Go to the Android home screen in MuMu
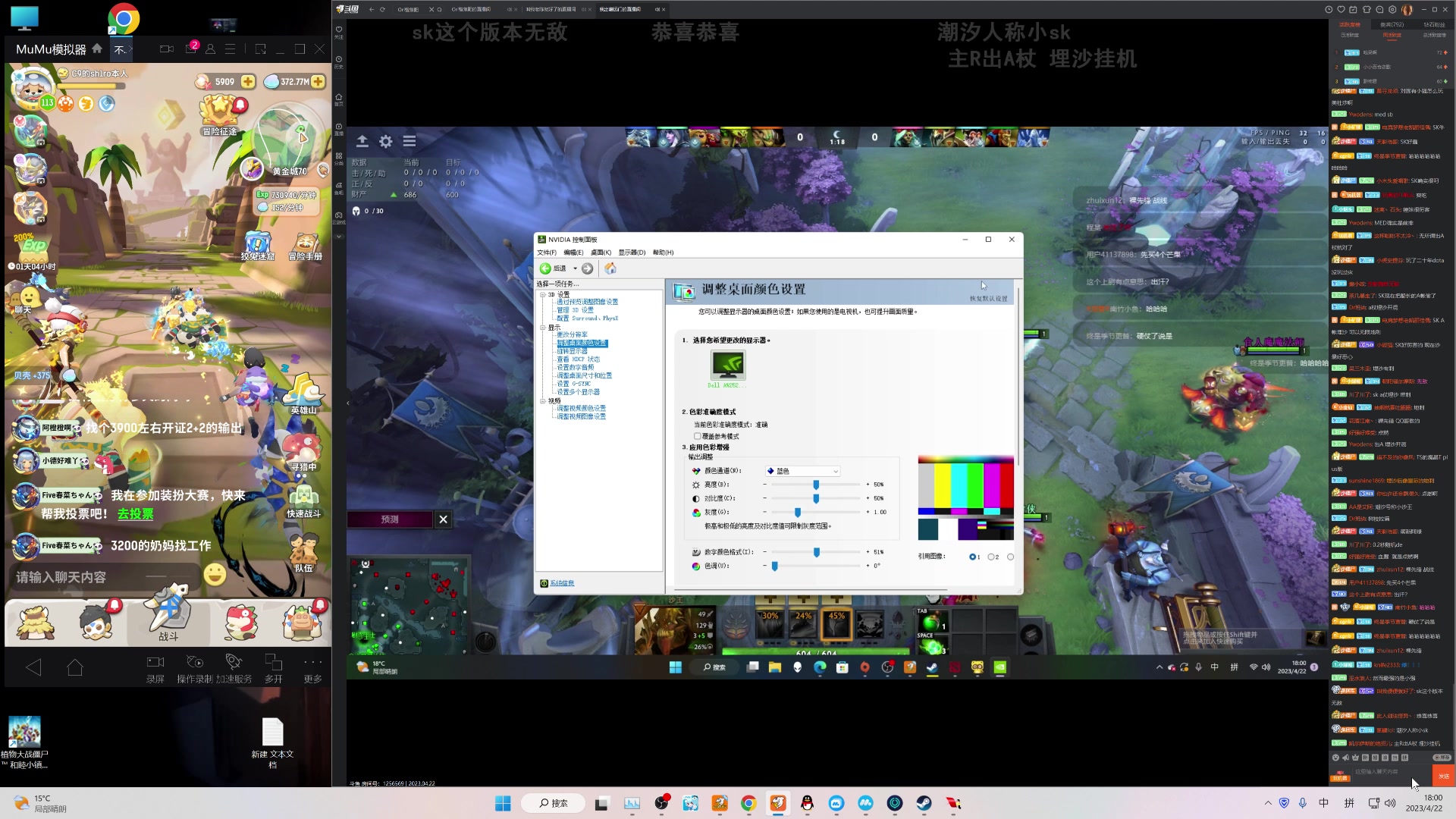The width and height of the screenshot is (1456, 819). [x=74, y=667]
